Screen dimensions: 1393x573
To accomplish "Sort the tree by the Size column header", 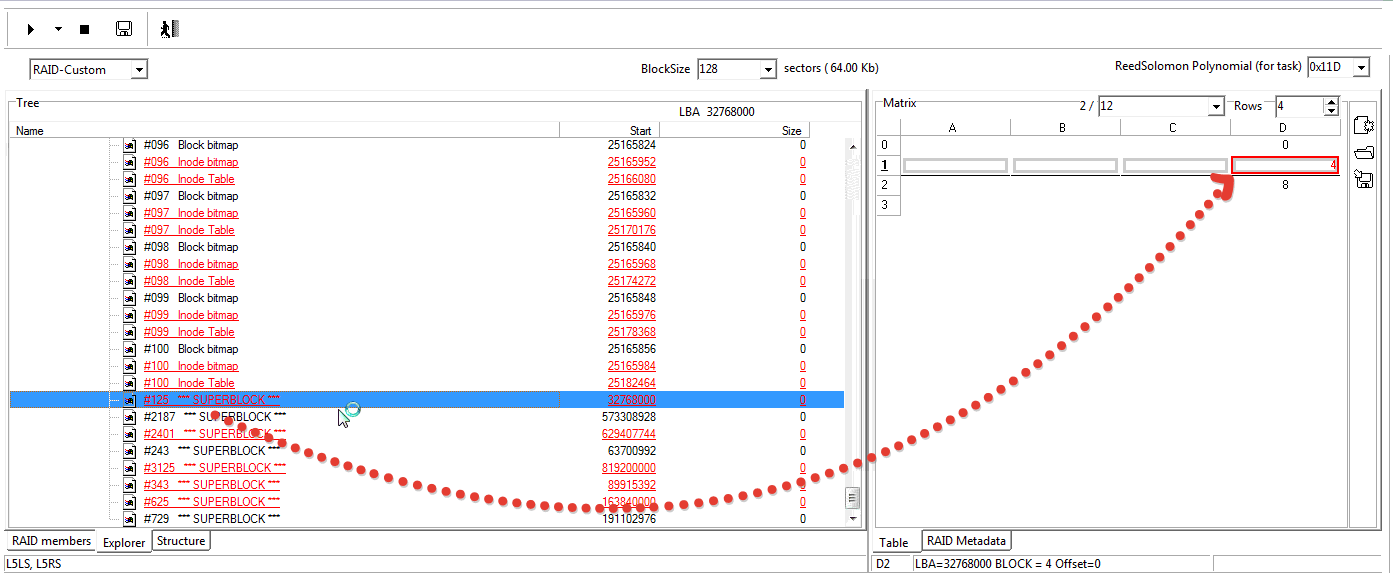I will click(733, 130).
